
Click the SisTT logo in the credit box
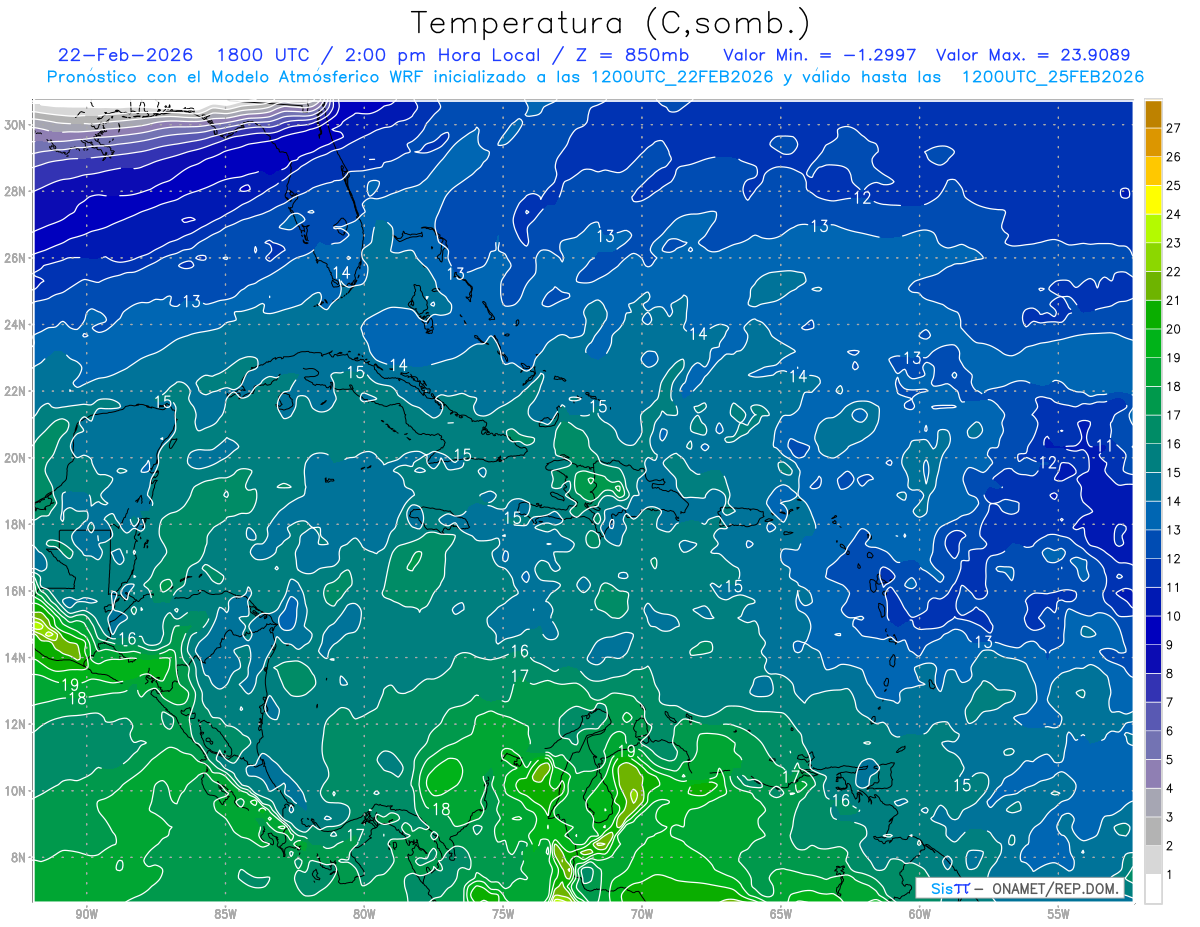950,888
